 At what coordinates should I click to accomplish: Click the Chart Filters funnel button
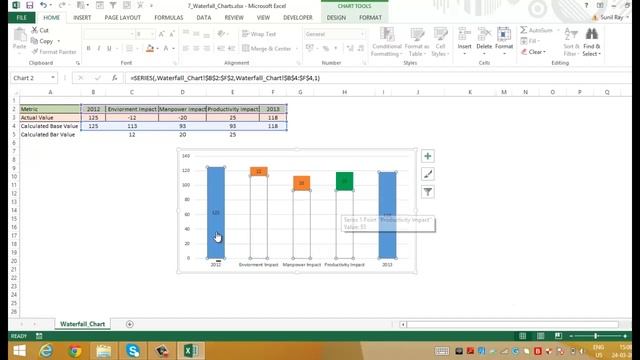[427, 192]
